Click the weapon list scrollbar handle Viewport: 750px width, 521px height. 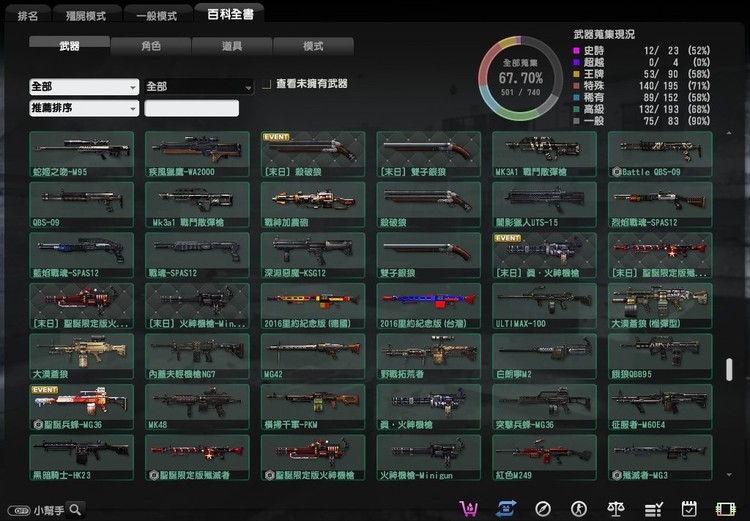pos(729,369)
